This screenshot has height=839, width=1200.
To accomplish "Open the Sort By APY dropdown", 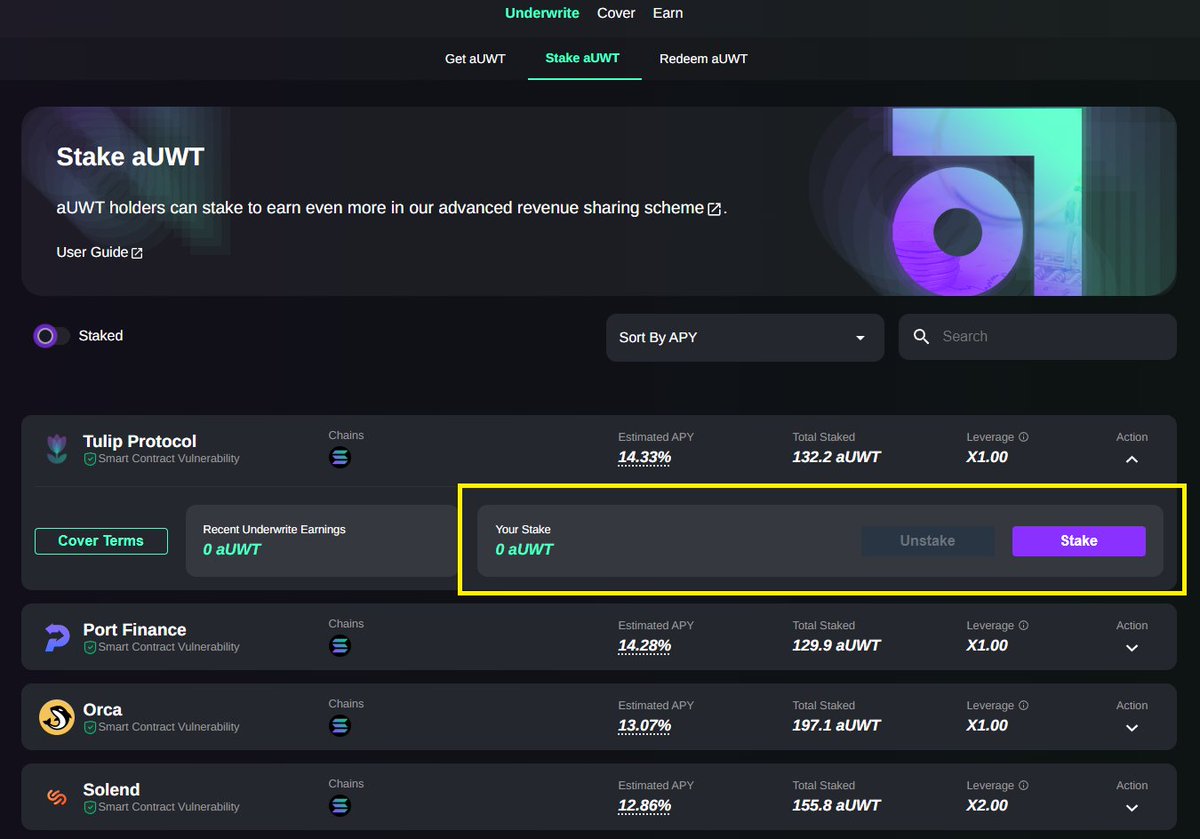I will click(744, 337).
